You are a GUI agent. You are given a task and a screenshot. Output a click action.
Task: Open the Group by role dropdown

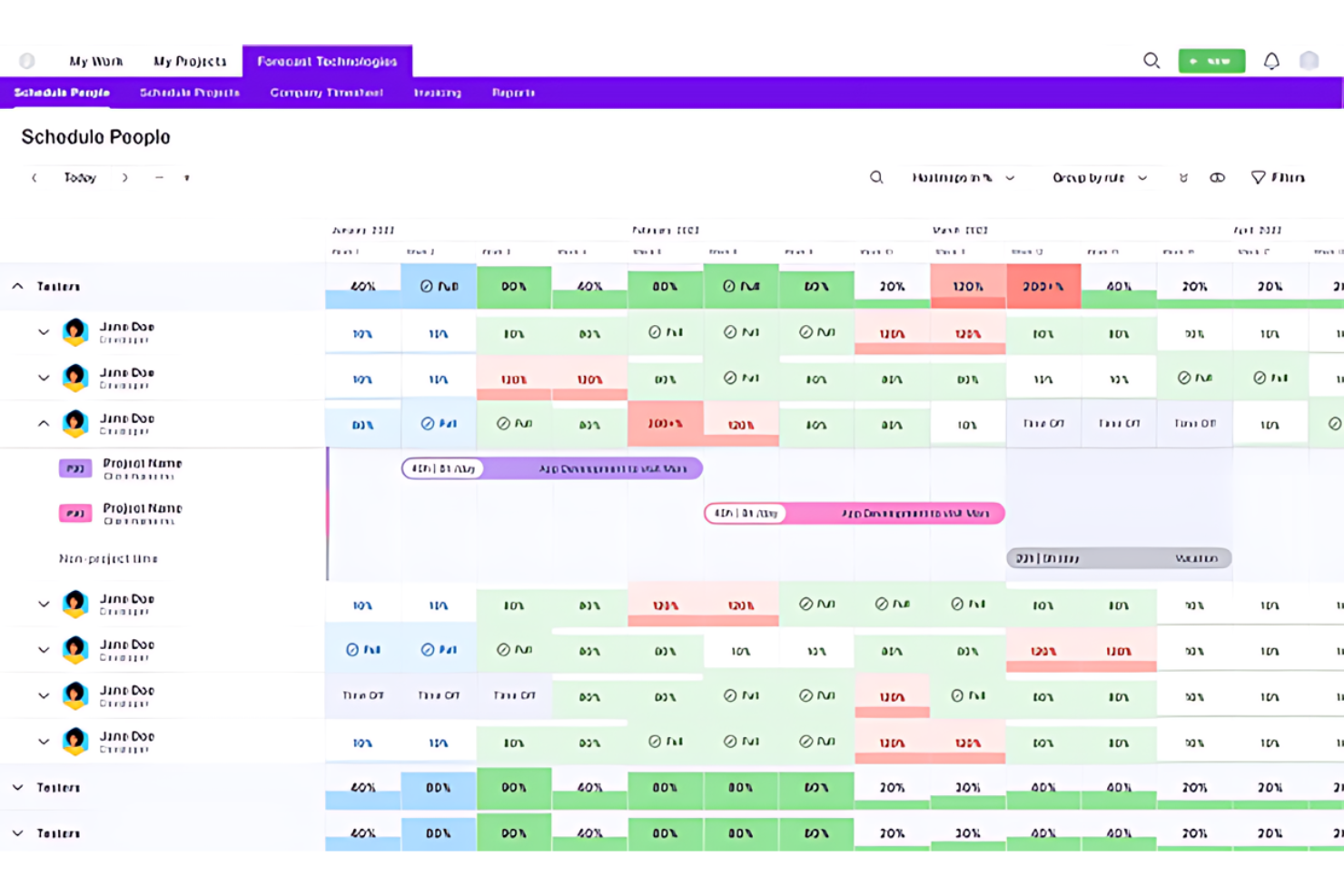coord(1100,178)
